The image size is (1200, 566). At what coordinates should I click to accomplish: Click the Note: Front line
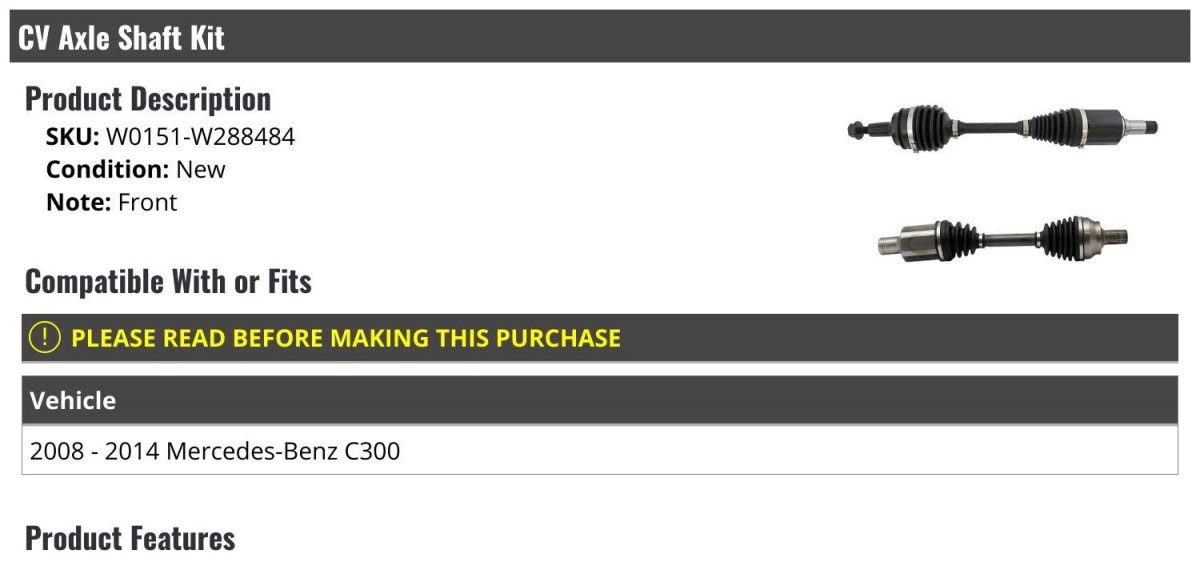(112, 202)
